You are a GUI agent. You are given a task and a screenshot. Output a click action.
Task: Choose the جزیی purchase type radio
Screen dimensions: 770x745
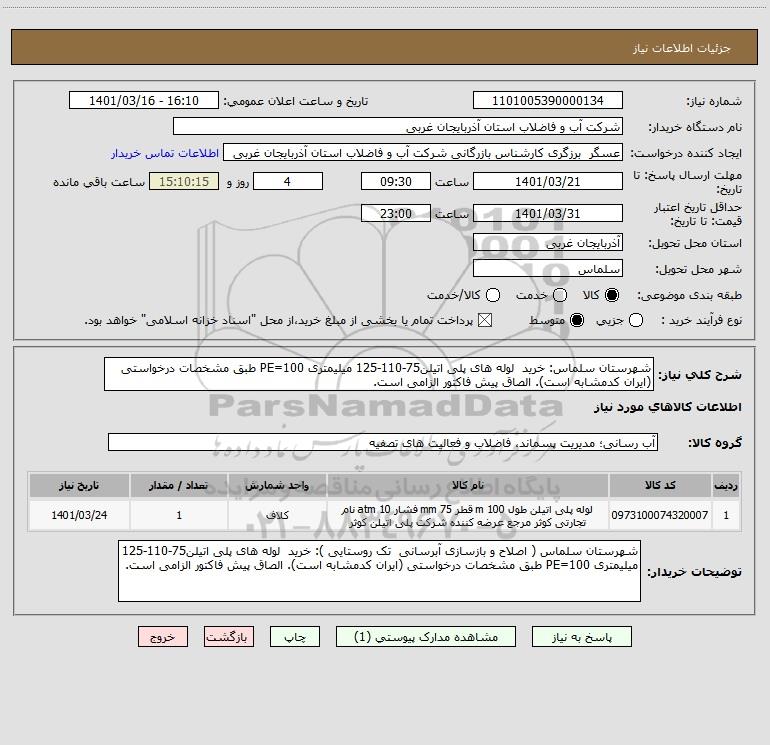click(x=635, y=320)
